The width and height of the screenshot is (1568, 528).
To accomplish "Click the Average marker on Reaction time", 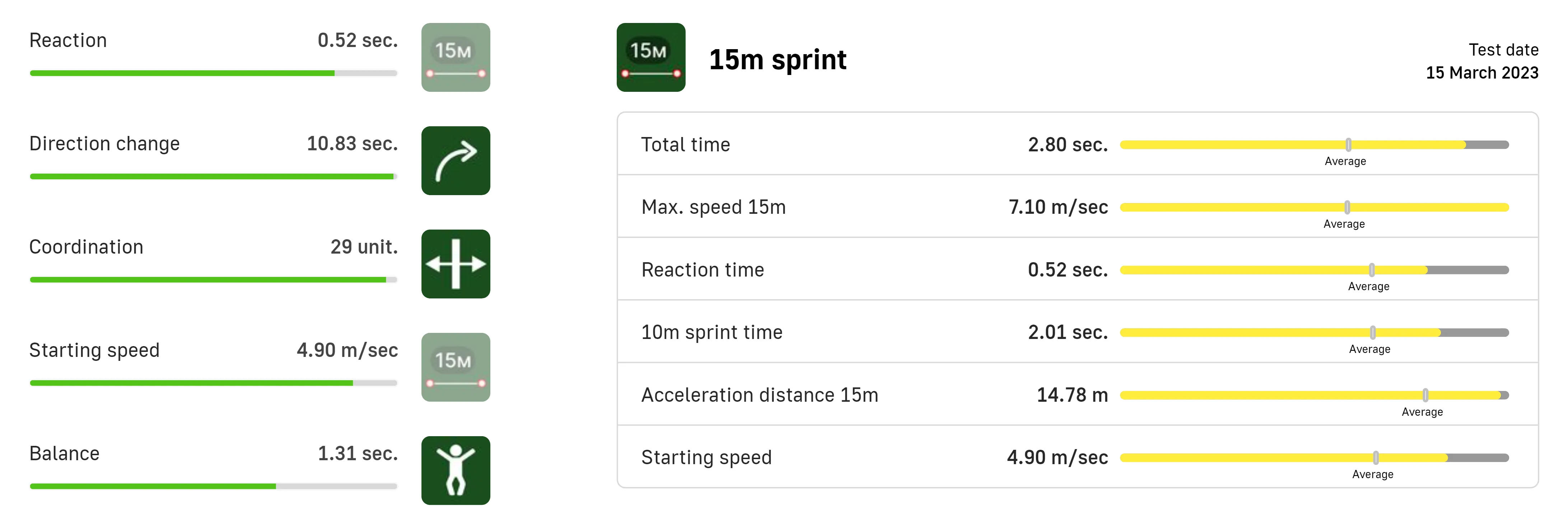I will click(1371, 270).
